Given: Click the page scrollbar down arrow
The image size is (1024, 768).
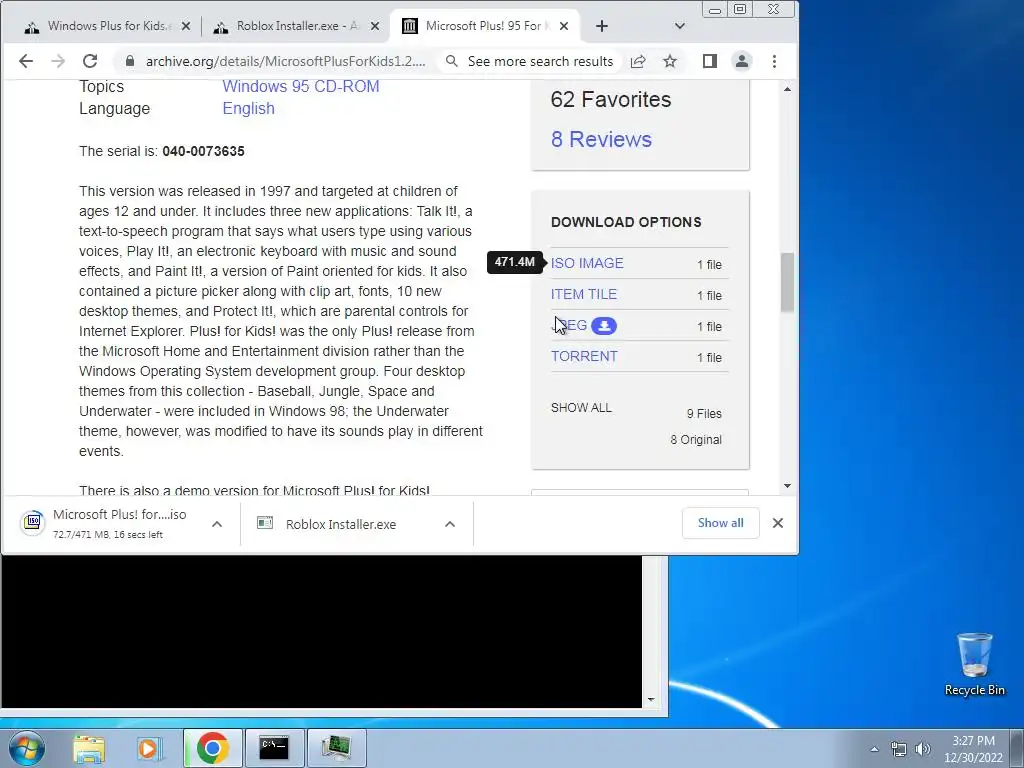Looking at the screenshot, I should (x=787, y=486).
